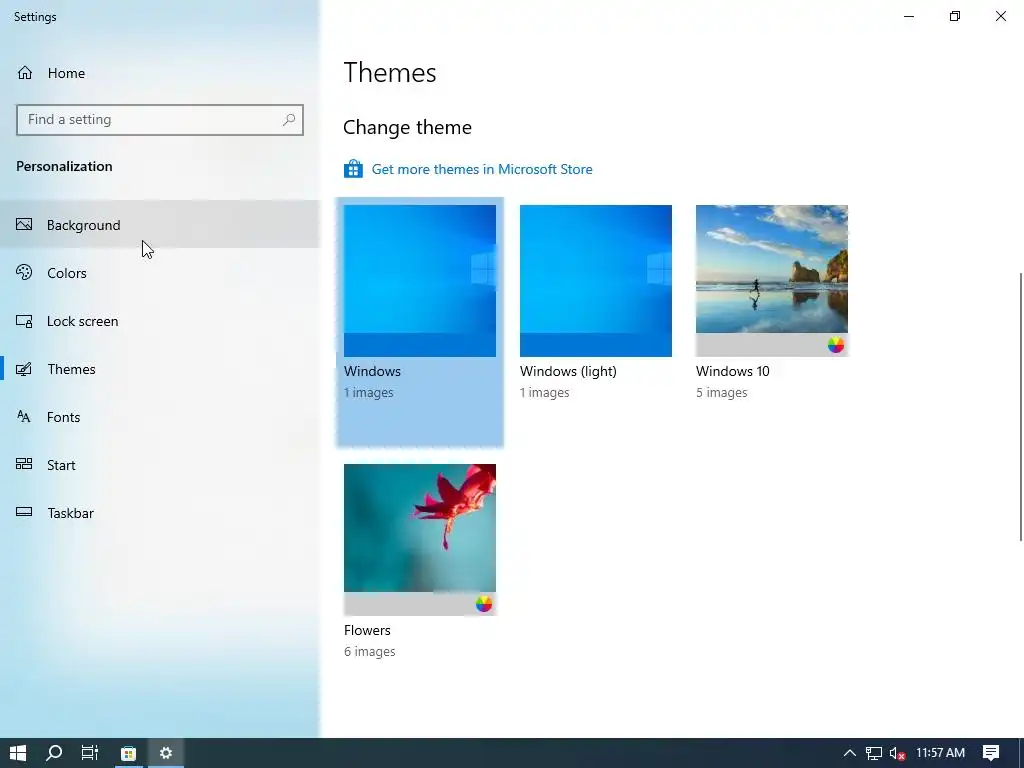1024x768 pixels.
Task: Restore down the Settings window
Action: click(955, 16)
